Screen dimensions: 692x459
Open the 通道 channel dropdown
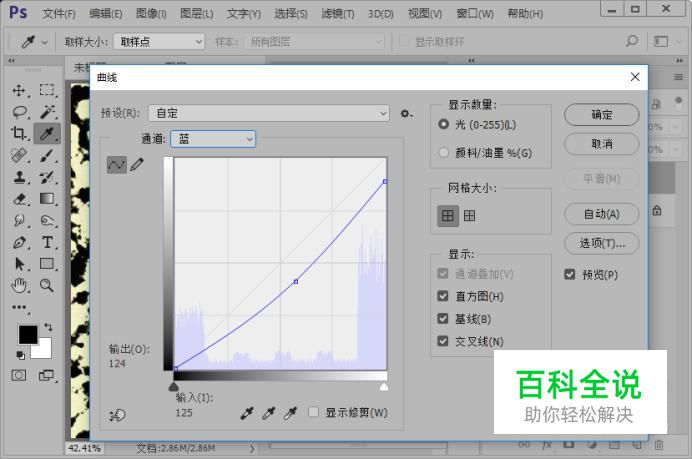pyautogui.click(x=213, y=139)
